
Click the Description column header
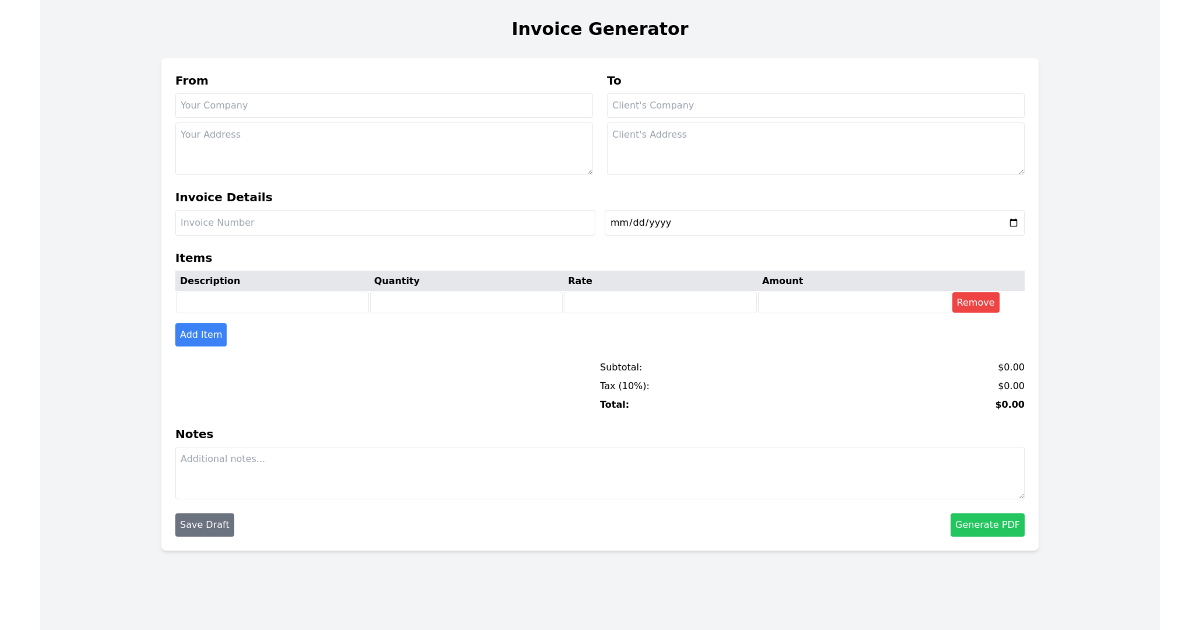(x=210, y=280)
